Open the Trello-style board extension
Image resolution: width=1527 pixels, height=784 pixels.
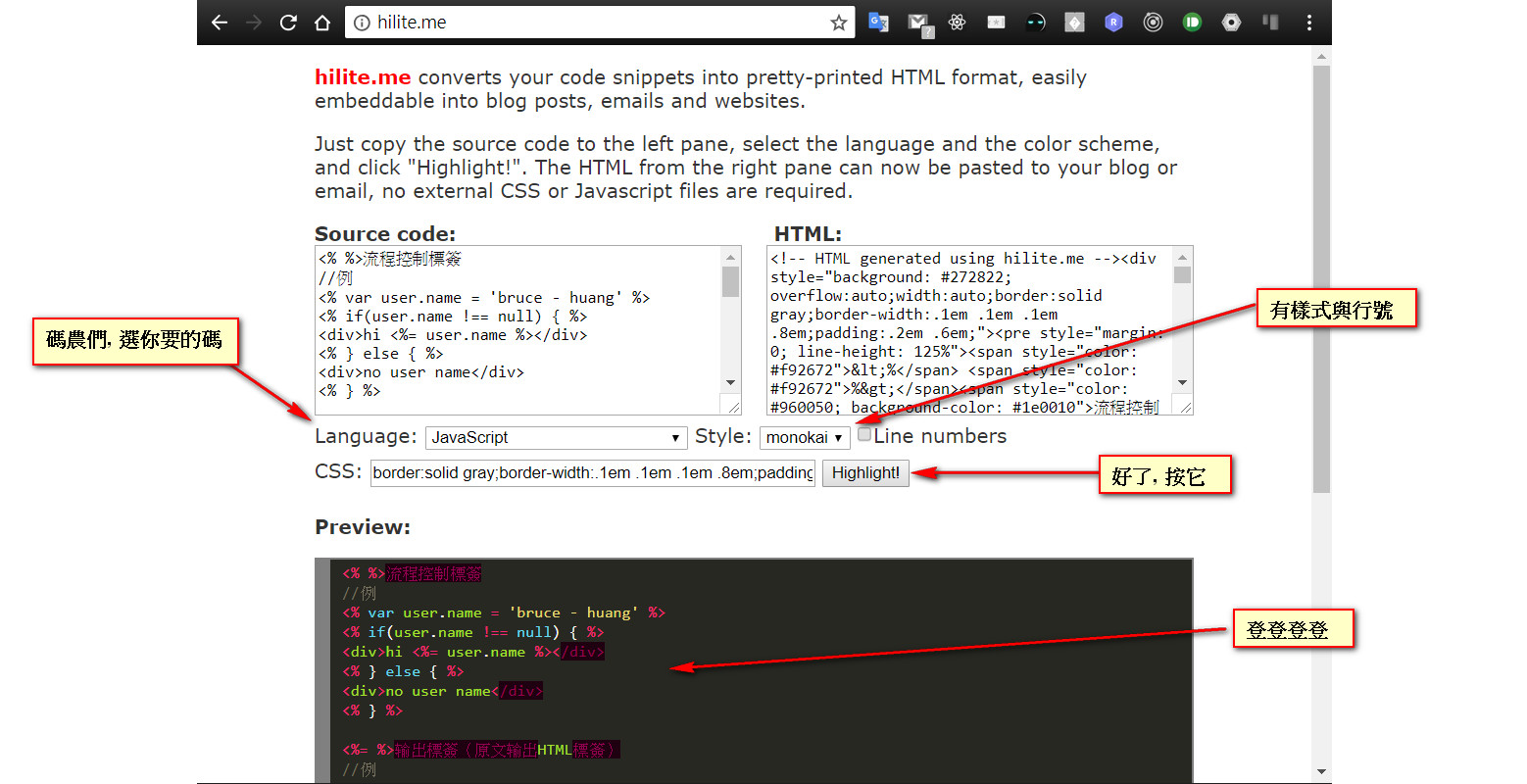[x=1271, y=22]
